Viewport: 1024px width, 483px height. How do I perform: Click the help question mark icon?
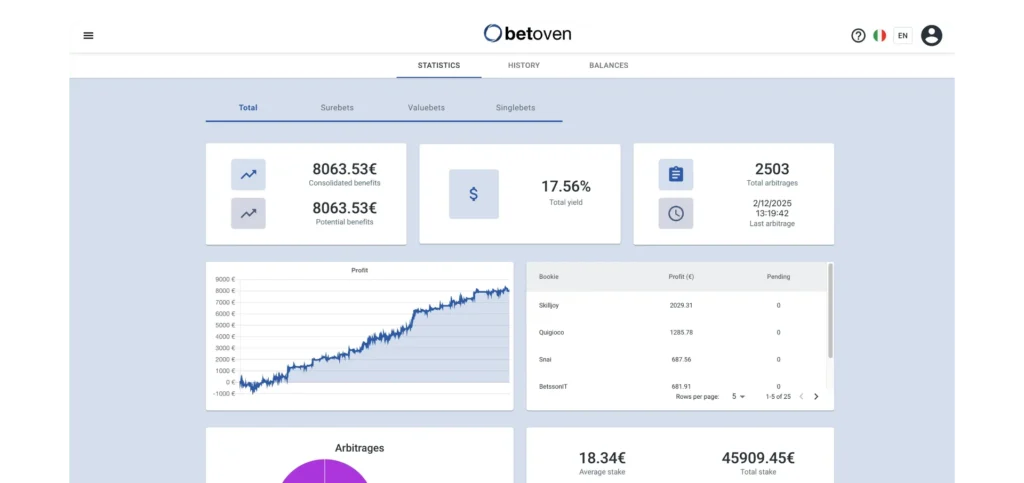pos(858,35)
